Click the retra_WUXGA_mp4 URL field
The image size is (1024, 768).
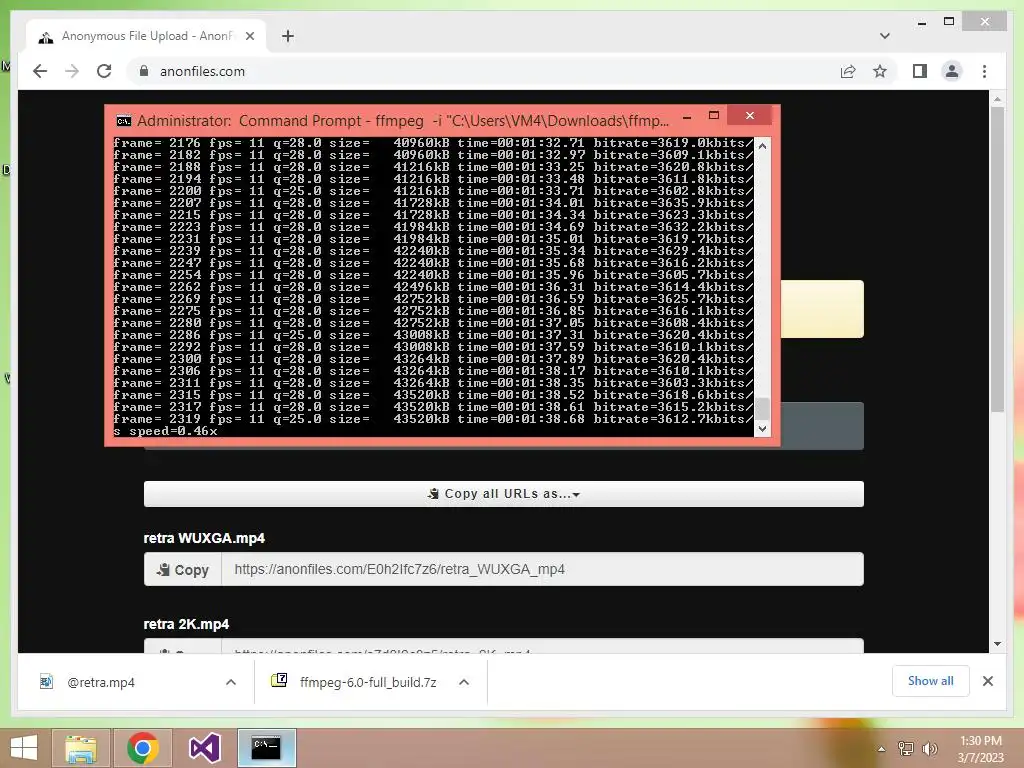click(542, 569)
